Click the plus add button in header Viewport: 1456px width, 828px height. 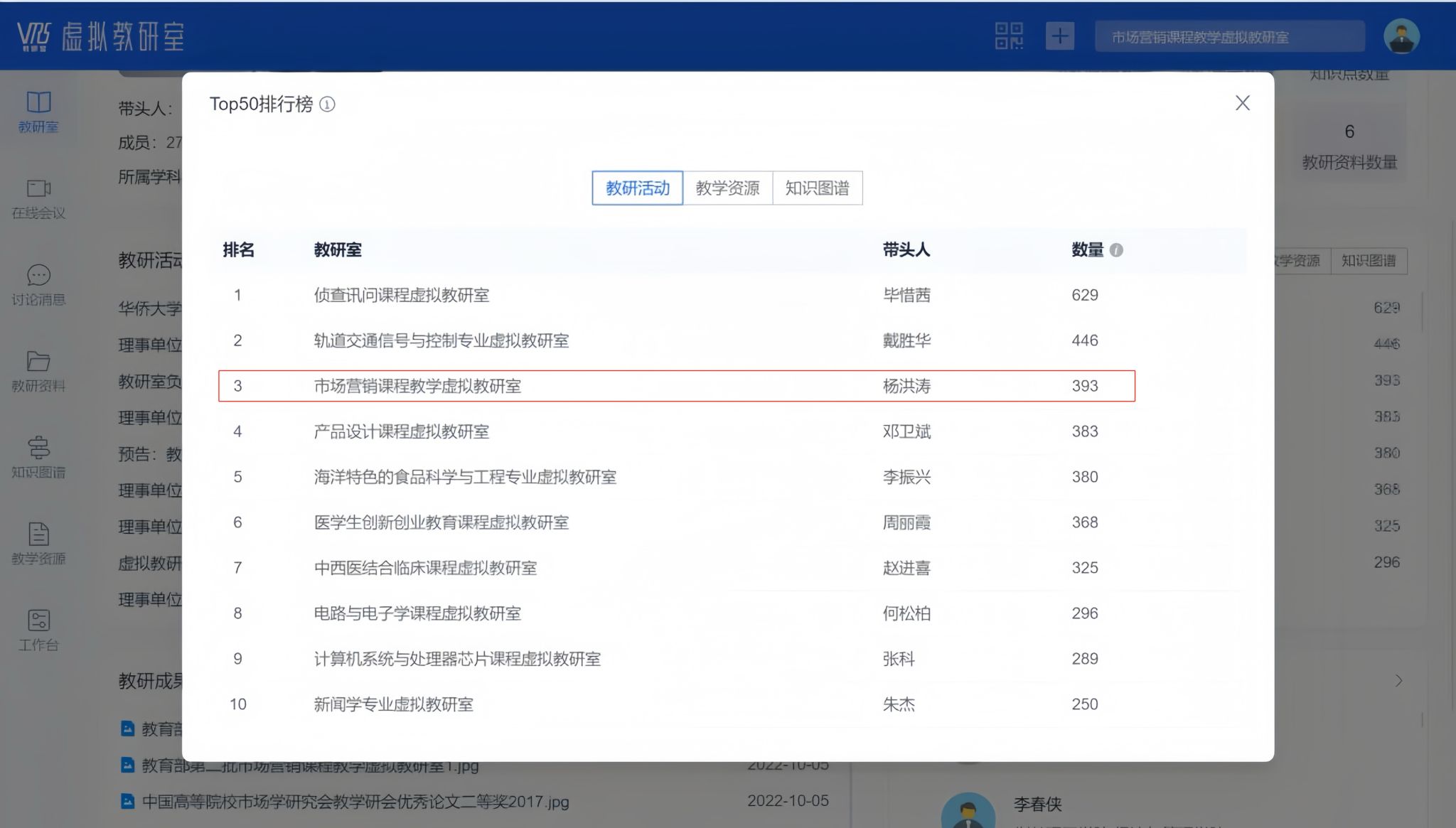coord(1059,36)
